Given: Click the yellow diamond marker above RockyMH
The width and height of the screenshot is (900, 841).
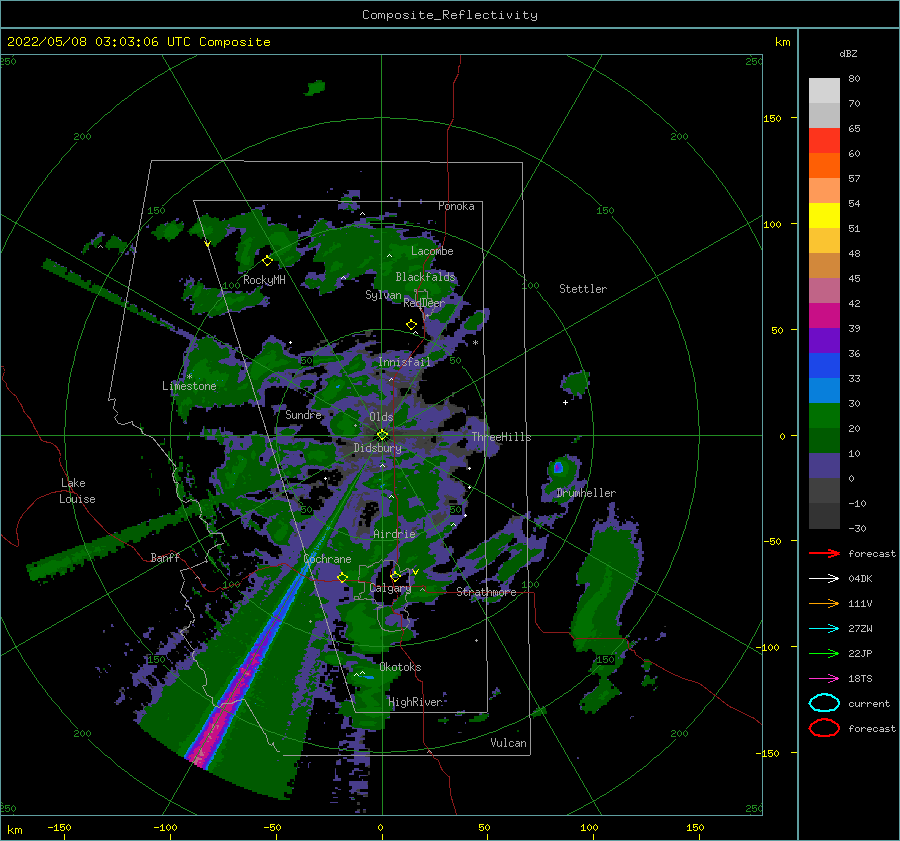Looking at the screenshot, I should point(267,261).
